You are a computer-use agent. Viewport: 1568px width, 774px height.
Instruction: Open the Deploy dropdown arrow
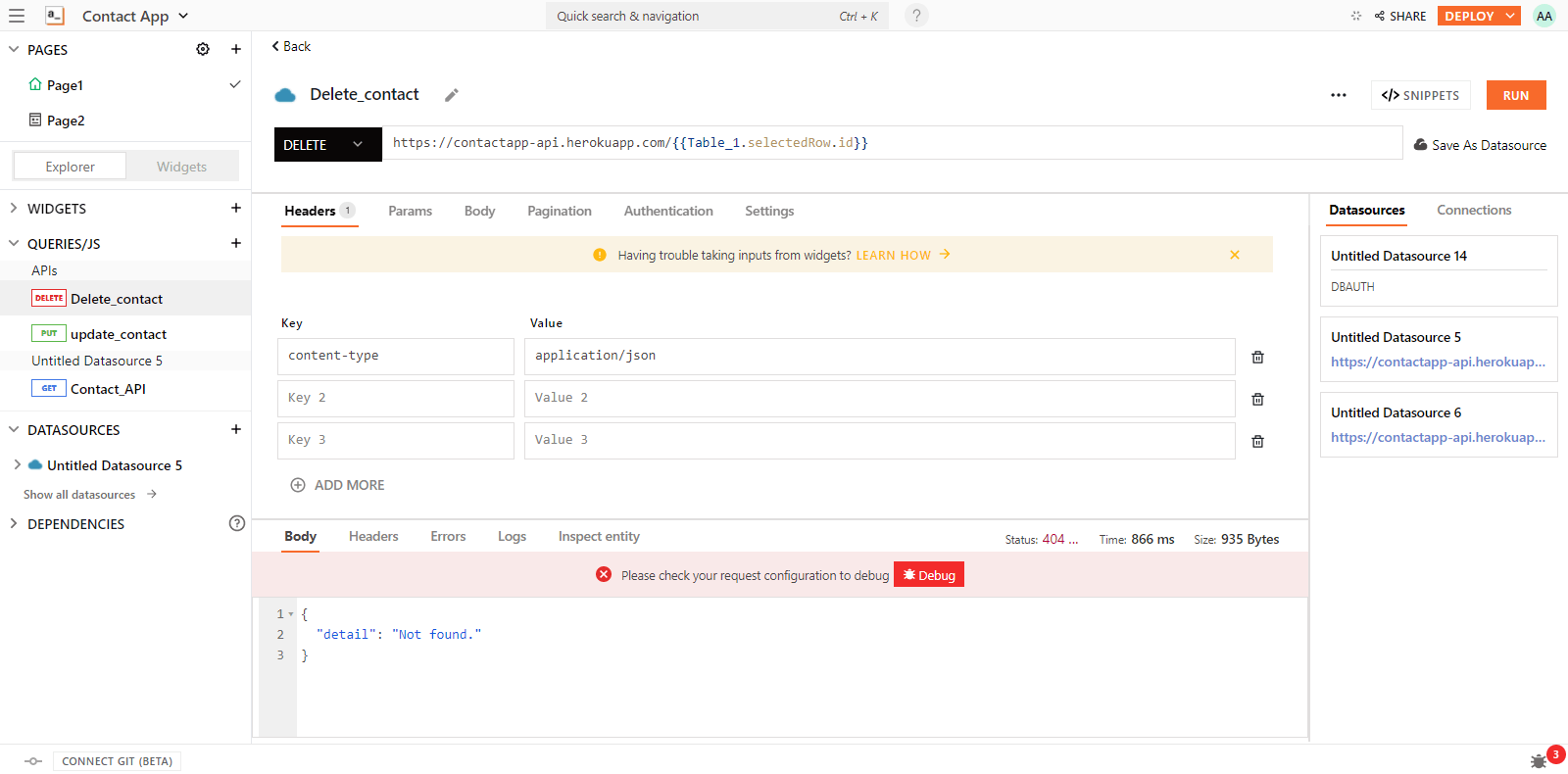[x=1510, y=16]
